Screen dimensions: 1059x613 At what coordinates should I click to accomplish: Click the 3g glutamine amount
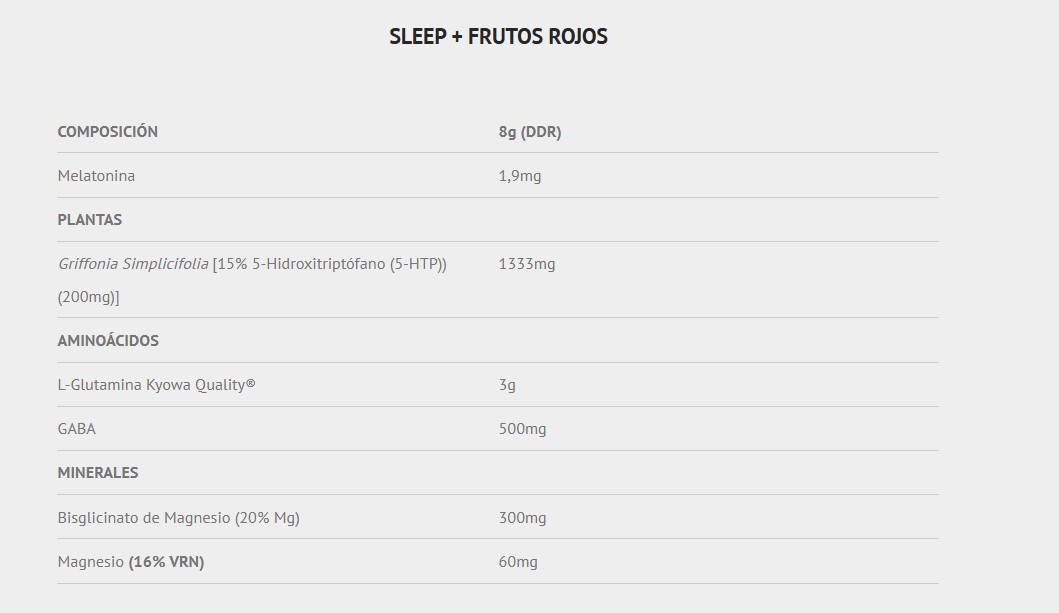tap(507, 385)
